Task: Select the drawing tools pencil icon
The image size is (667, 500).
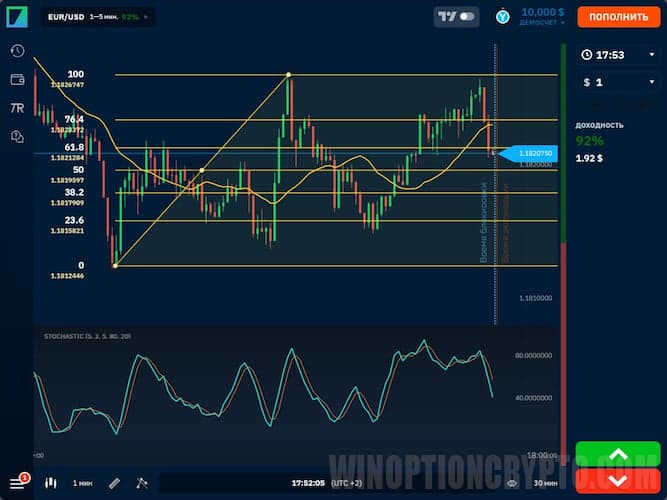Action: (114, 482)
